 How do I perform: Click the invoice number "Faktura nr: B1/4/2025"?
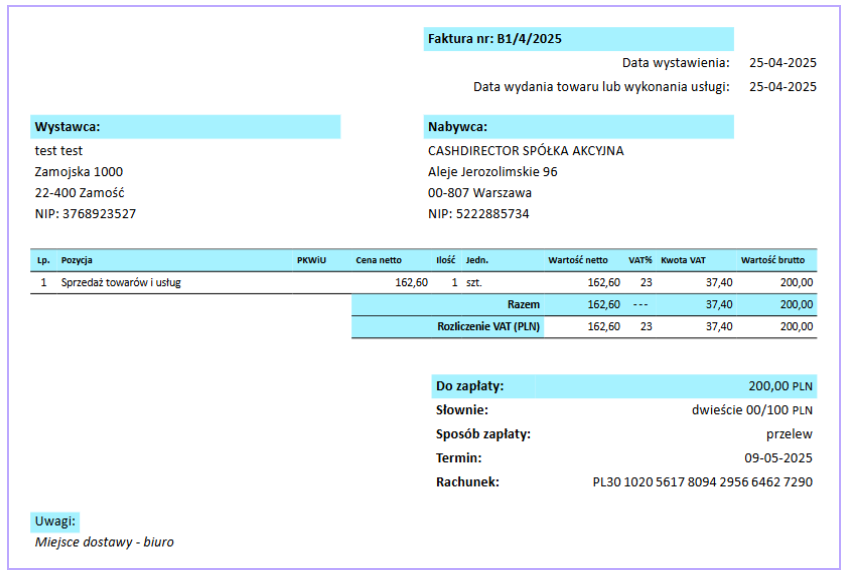tap(494, 39)
